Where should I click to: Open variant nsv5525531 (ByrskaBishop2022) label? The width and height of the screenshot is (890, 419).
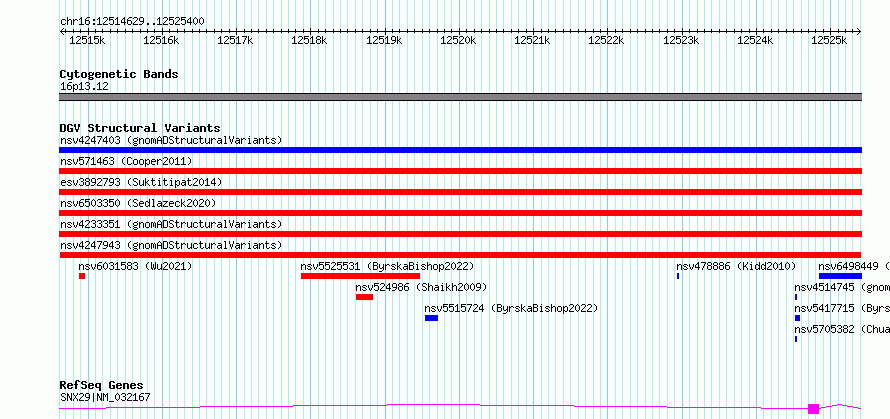(387, 266)
